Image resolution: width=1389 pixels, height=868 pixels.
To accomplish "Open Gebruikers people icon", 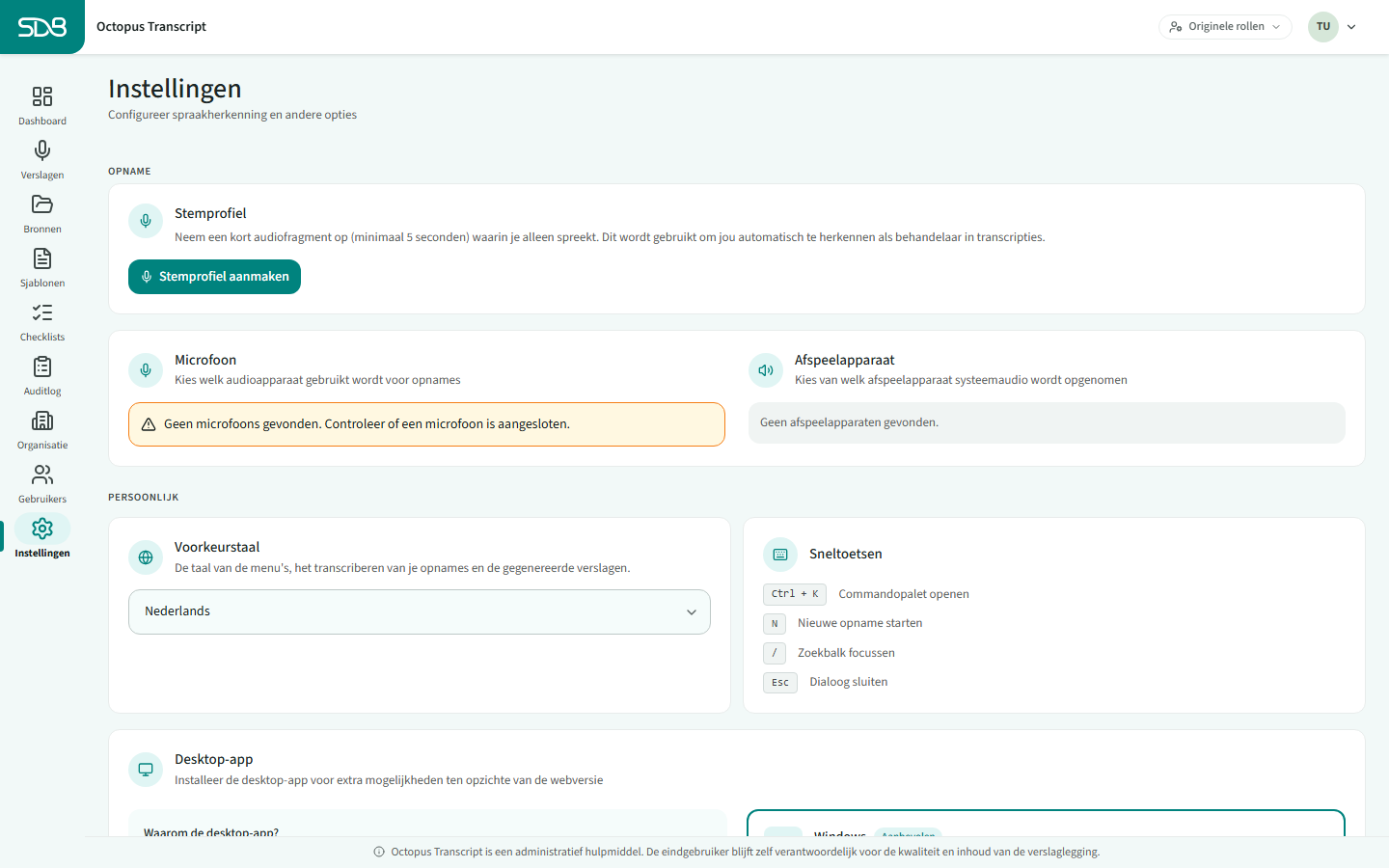I will [x=42, y=475].
